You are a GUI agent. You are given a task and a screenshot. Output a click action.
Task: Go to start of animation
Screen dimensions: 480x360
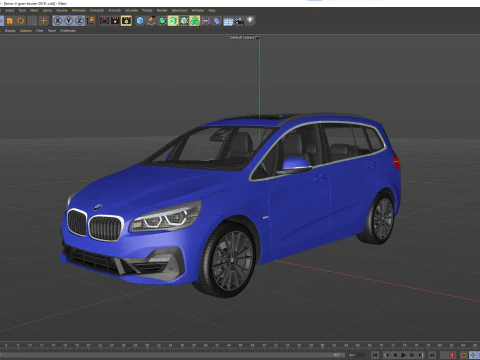click(x=375, y=355)
